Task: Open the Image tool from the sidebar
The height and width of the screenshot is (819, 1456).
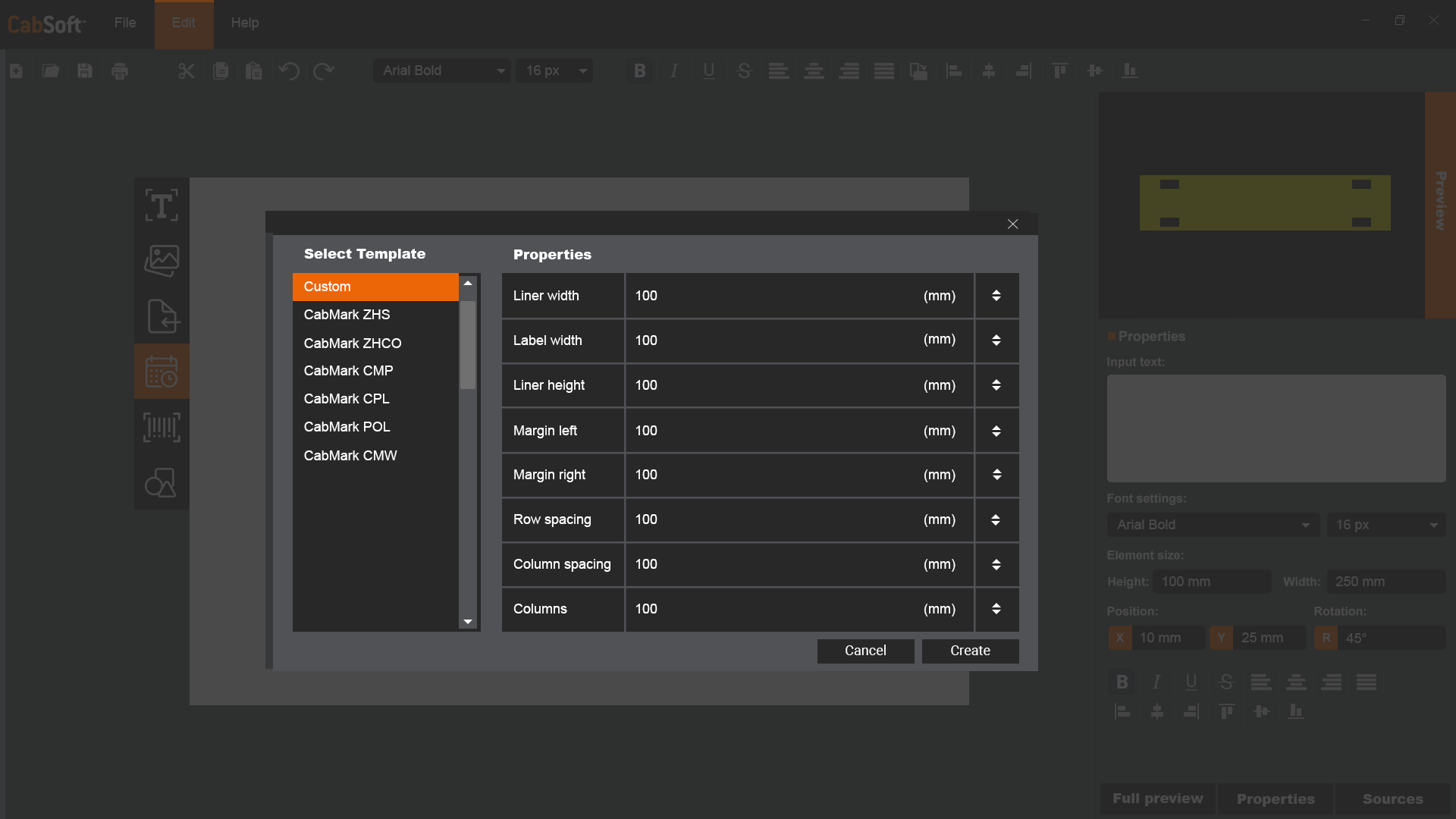Action: (161, 260)
